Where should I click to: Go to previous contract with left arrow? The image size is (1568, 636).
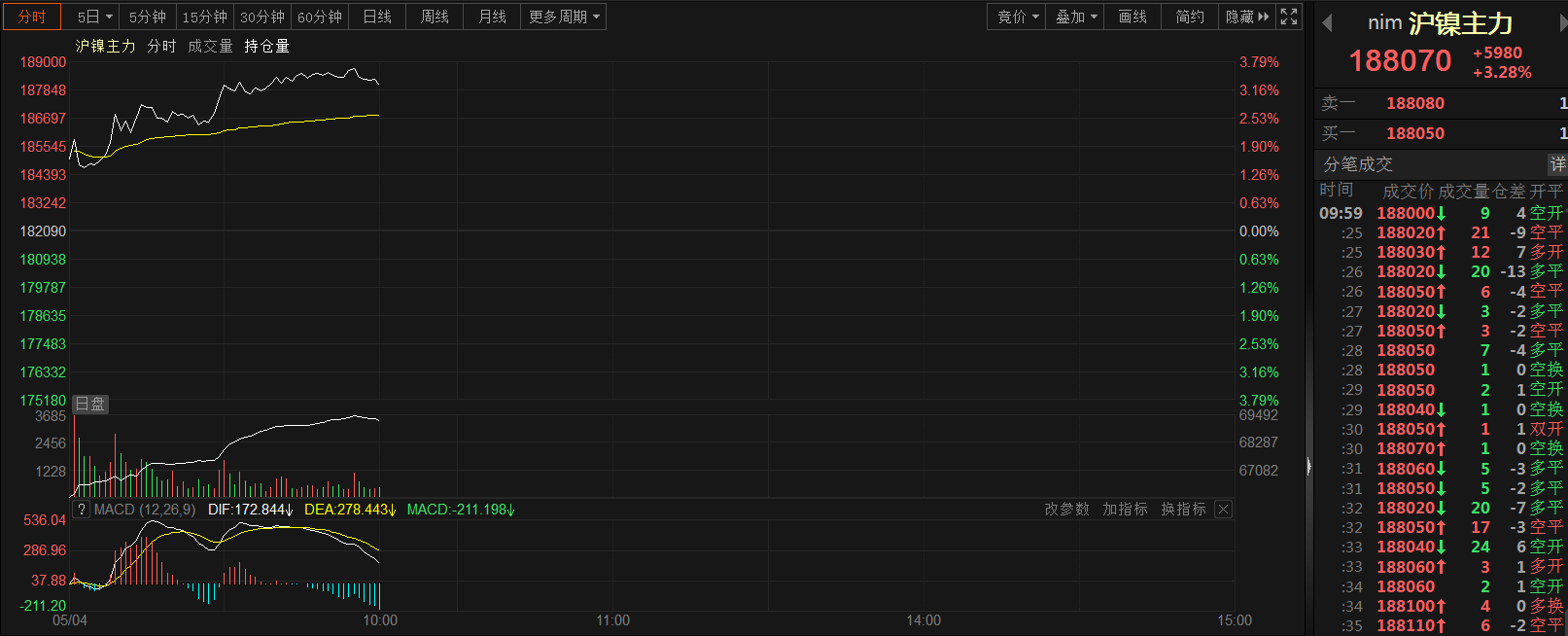[x=1327, y=23]
